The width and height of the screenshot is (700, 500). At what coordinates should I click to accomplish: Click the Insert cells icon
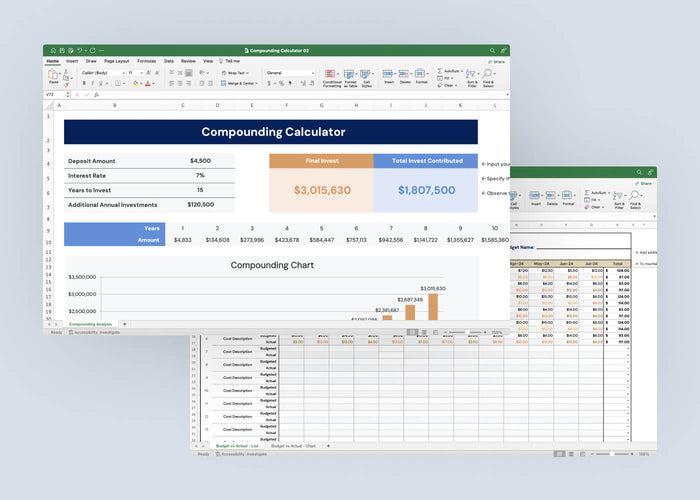pyautogui.click(x=388, y=75)
